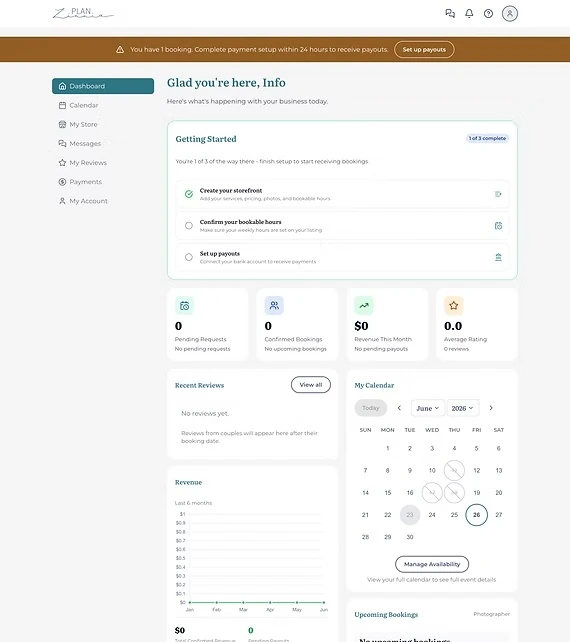Open the chat messages icon in header

click(450, 14)
